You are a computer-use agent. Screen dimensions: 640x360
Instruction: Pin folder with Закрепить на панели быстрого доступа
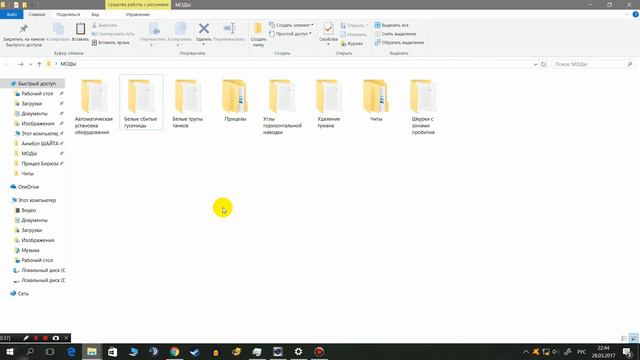tap(24, 35)
